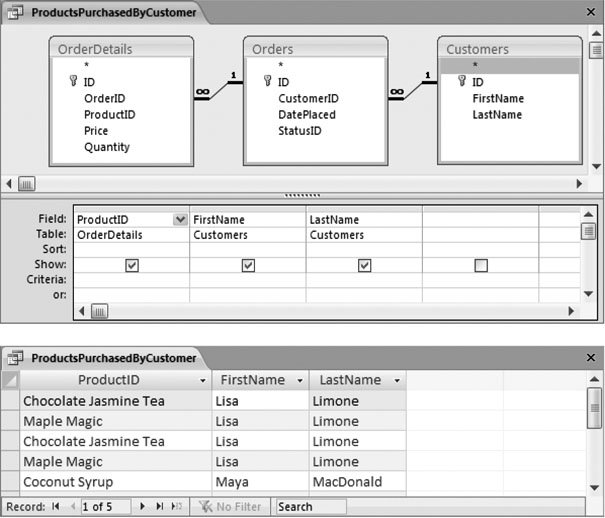605x518 pixels.
Task: Select DatePlaced field in Orders table
Action: pos(307,115)
